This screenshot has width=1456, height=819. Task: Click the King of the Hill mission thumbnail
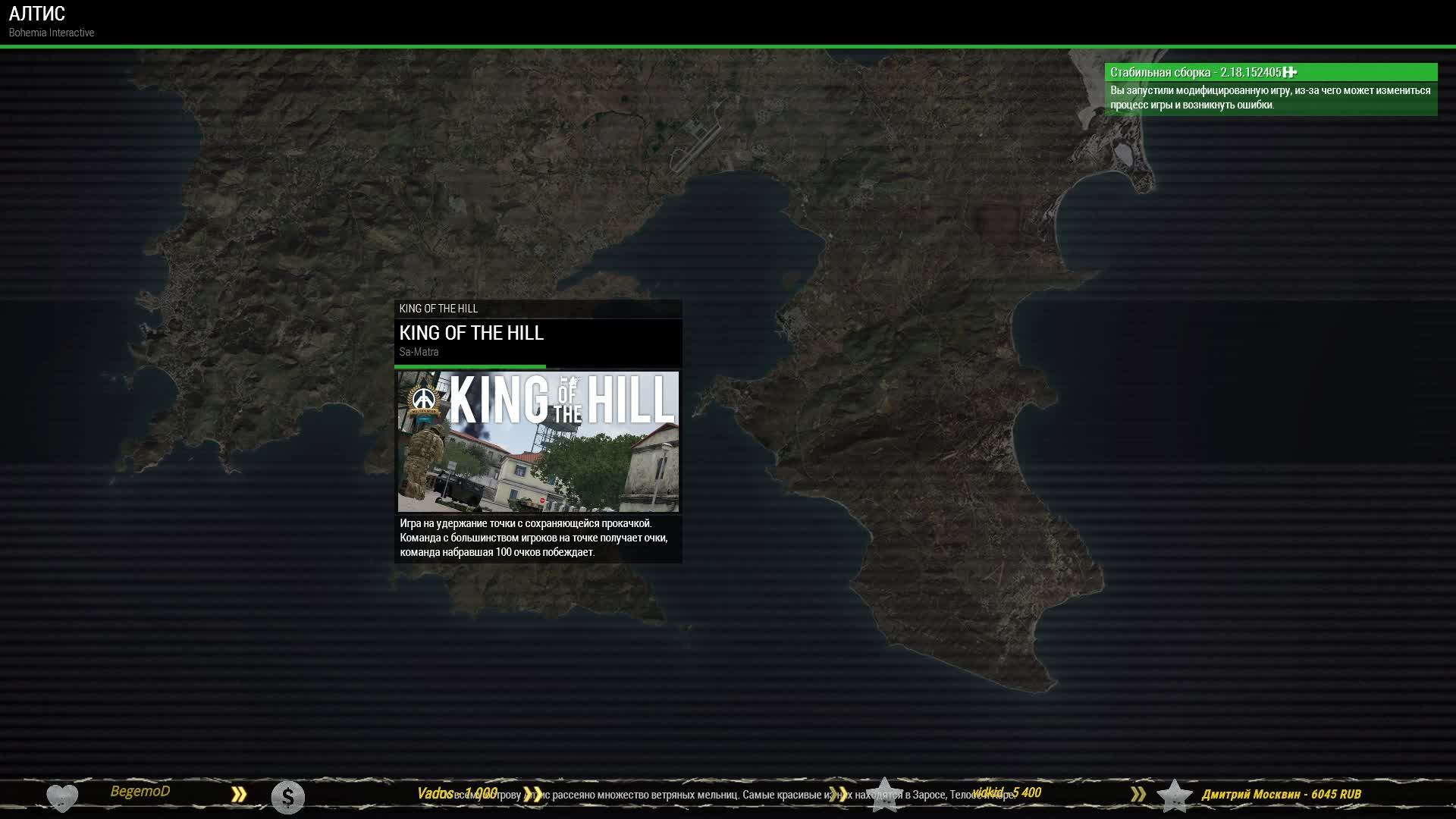coord(538,441)
